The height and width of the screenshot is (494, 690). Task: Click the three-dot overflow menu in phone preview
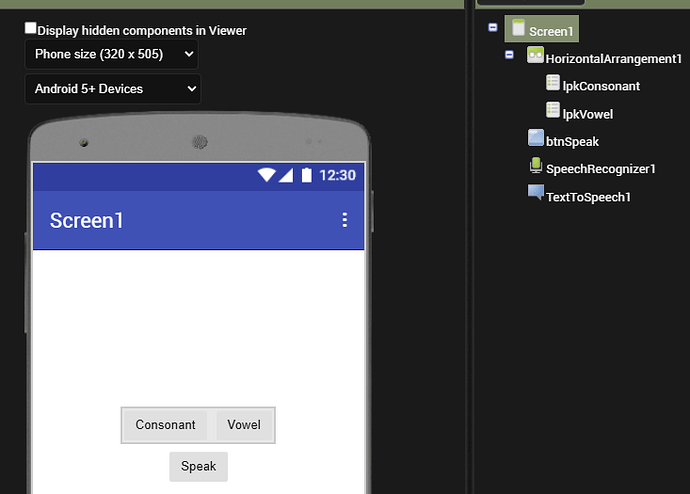[x=345, y=220]
